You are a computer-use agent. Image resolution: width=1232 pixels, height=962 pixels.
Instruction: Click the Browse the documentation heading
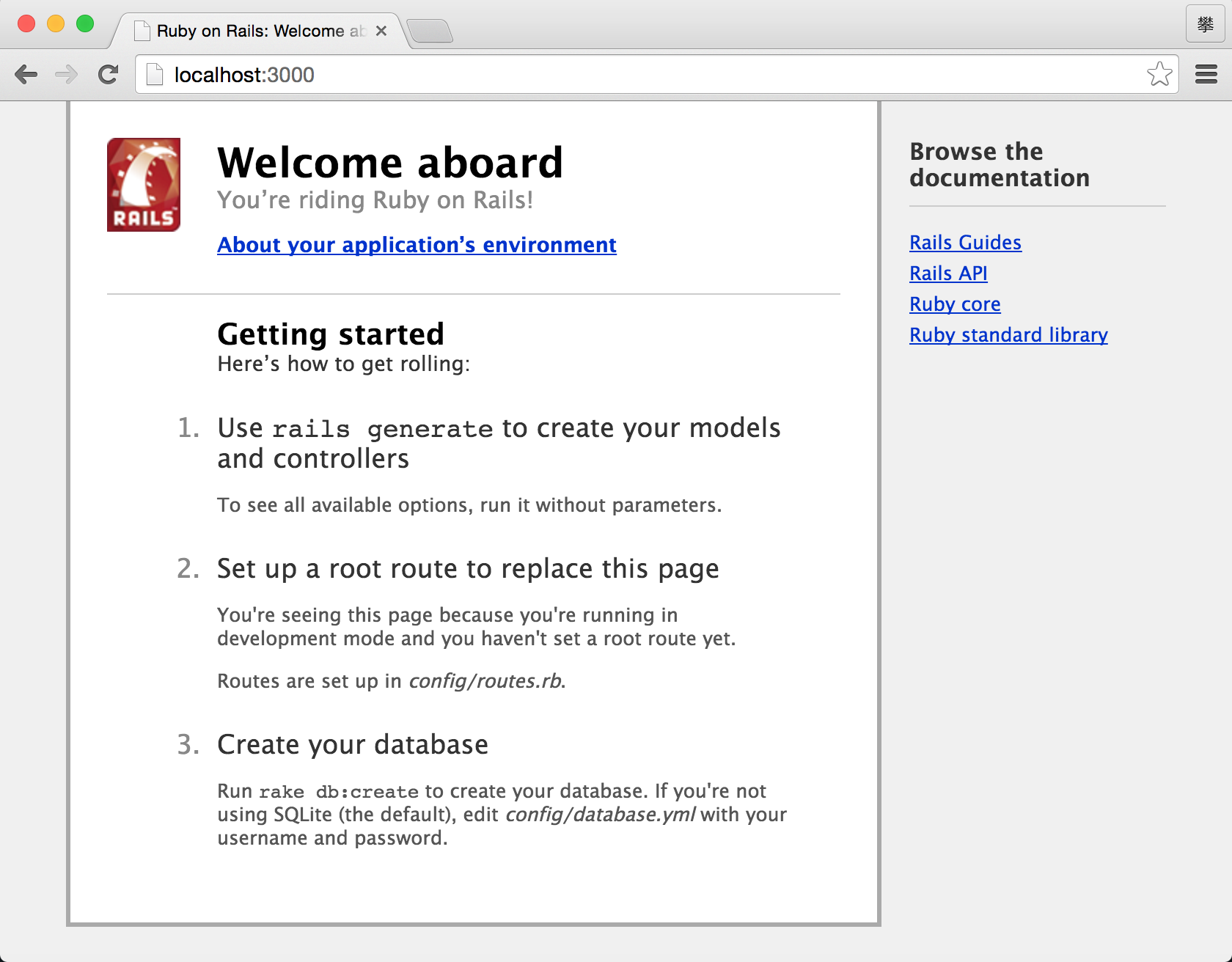point(1000,164)
